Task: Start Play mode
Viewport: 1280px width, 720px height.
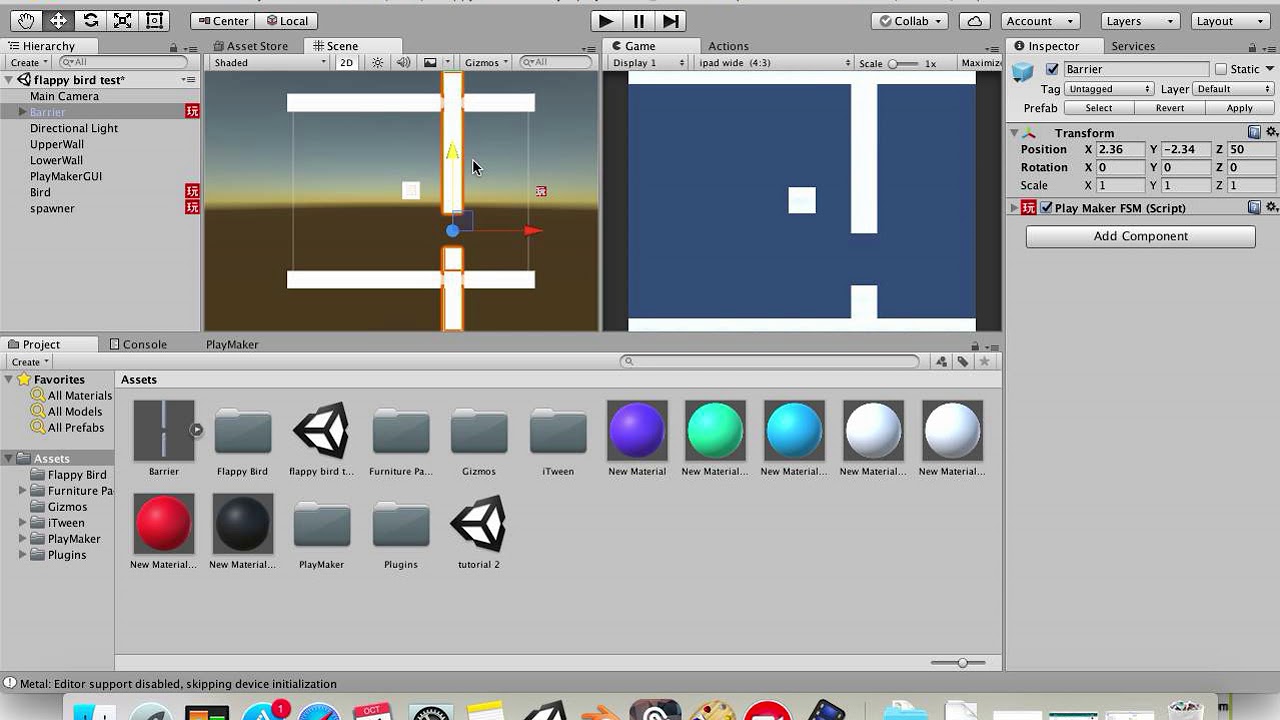Action: 605,20
